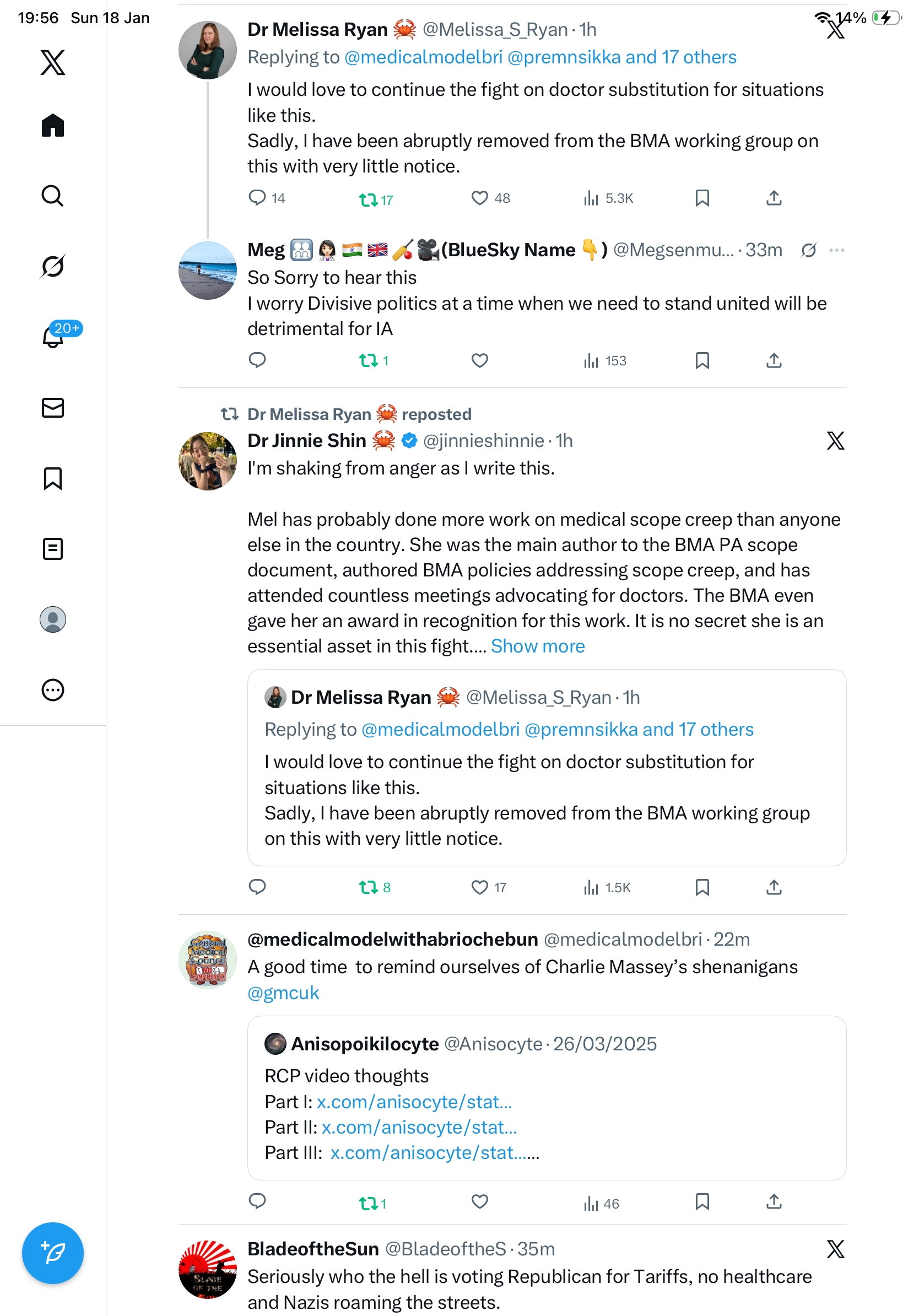The width and height of the screenshot is (919, 1316).
Task: Bookmark Dr Jinnie Shin's post
Action: [702, 887]
